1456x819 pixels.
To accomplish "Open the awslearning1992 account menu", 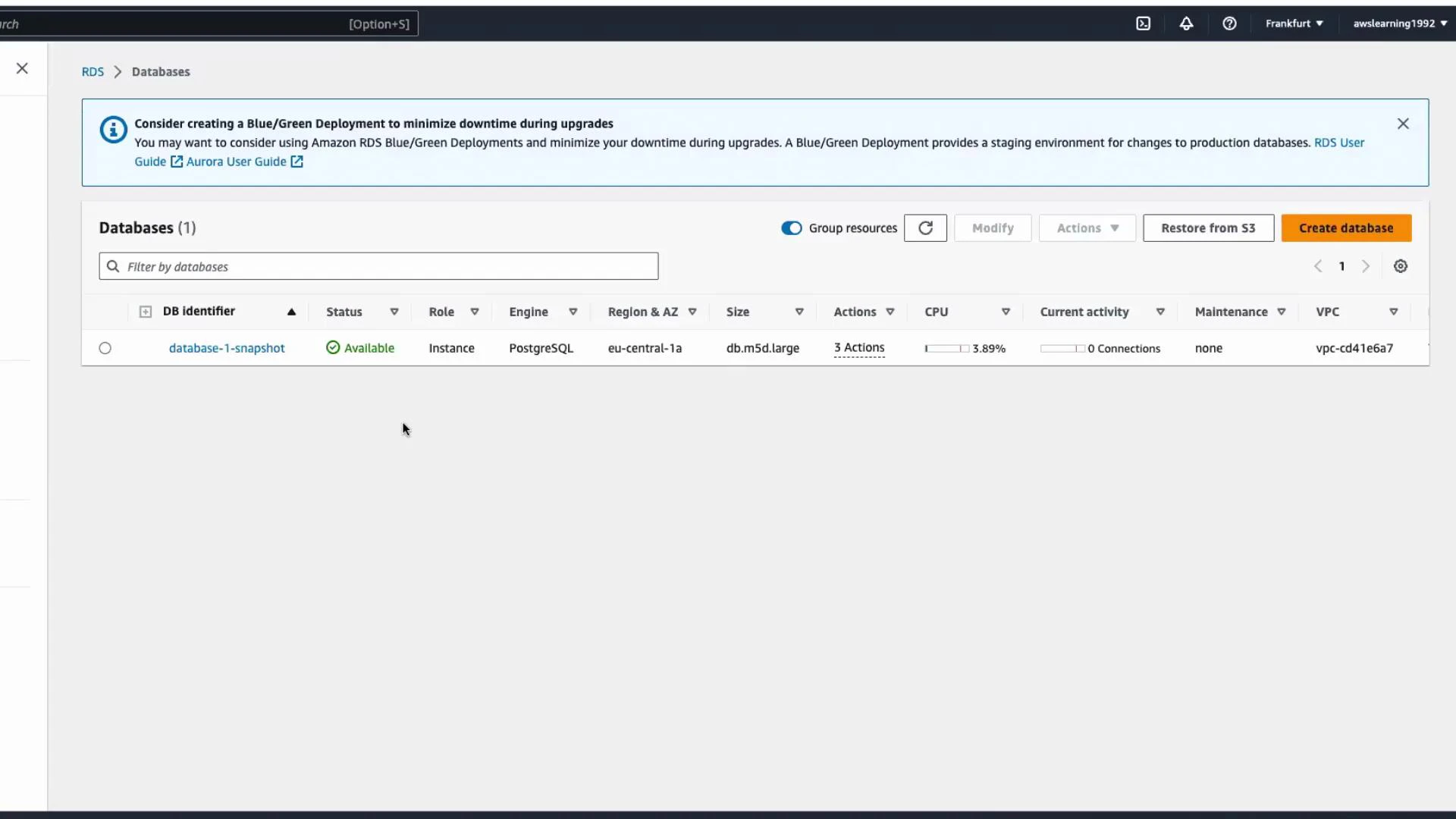I will pos(1398,23).
